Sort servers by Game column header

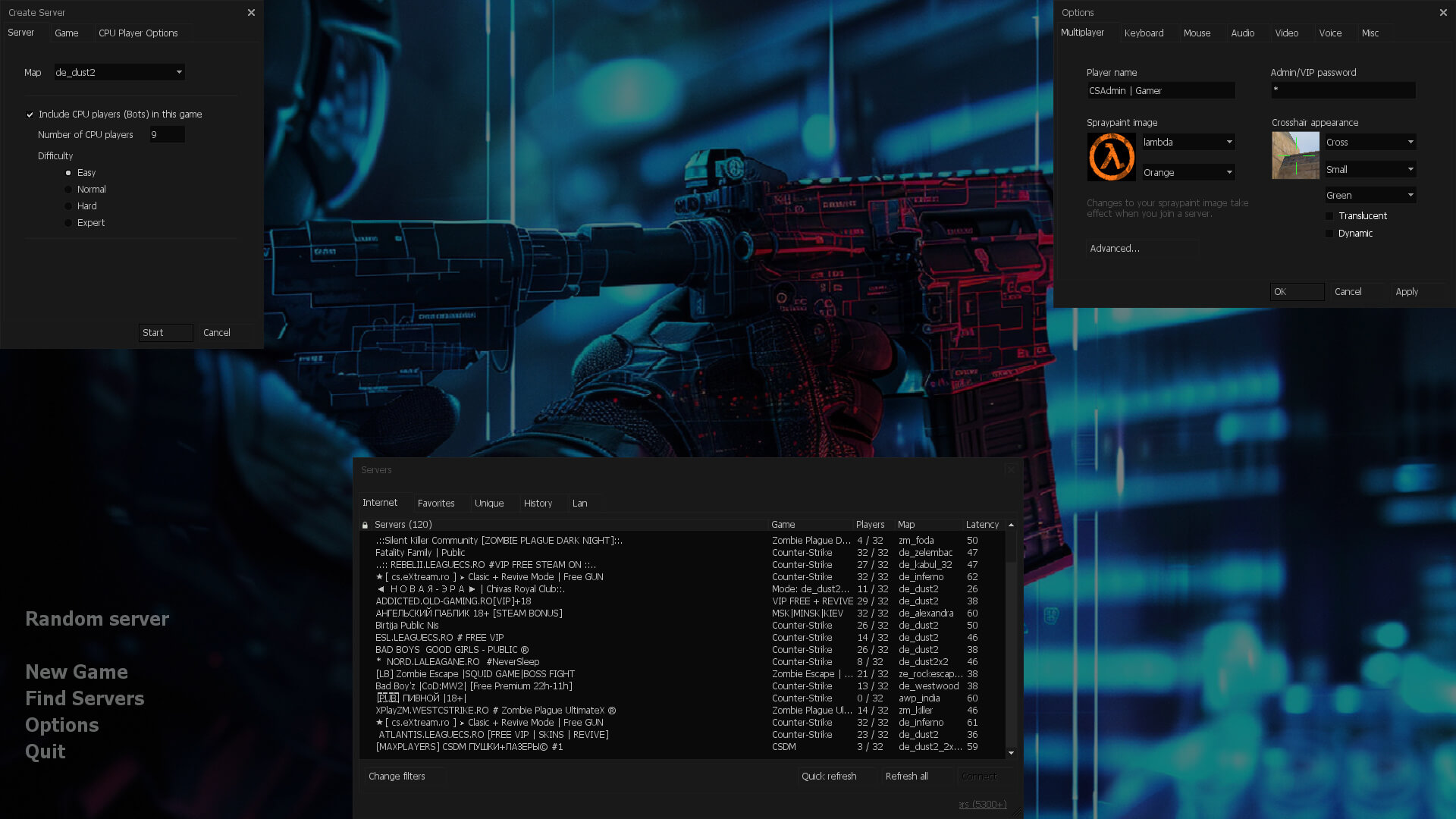(x=810, y=525)
